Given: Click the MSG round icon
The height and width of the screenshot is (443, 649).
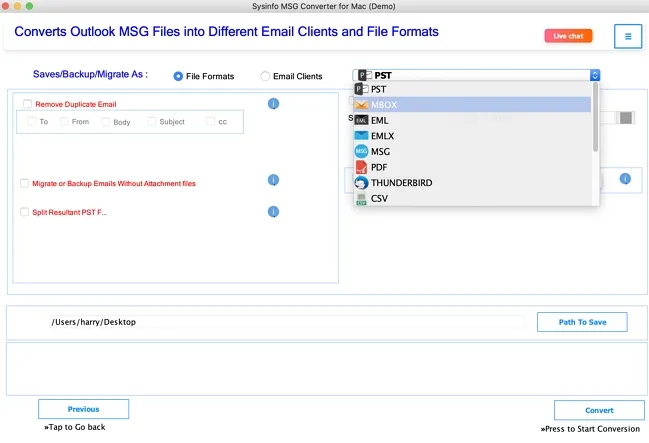Looking at the screenshot, I should (x=361, y=152).
